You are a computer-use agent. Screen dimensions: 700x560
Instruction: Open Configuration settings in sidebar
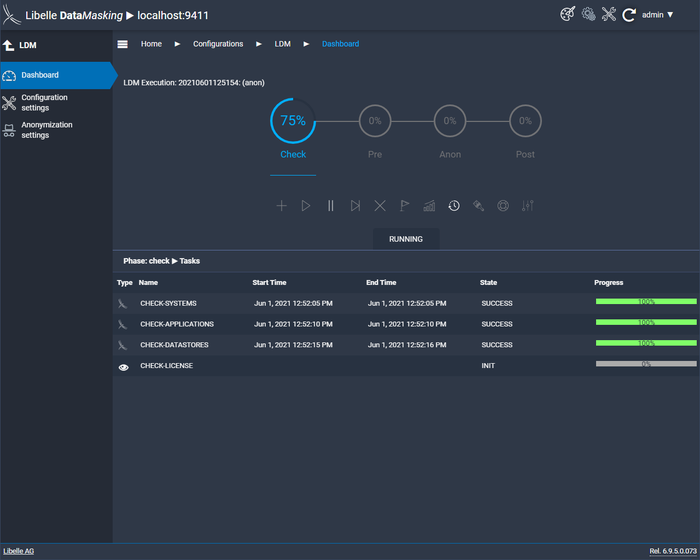tap(44, 103)
